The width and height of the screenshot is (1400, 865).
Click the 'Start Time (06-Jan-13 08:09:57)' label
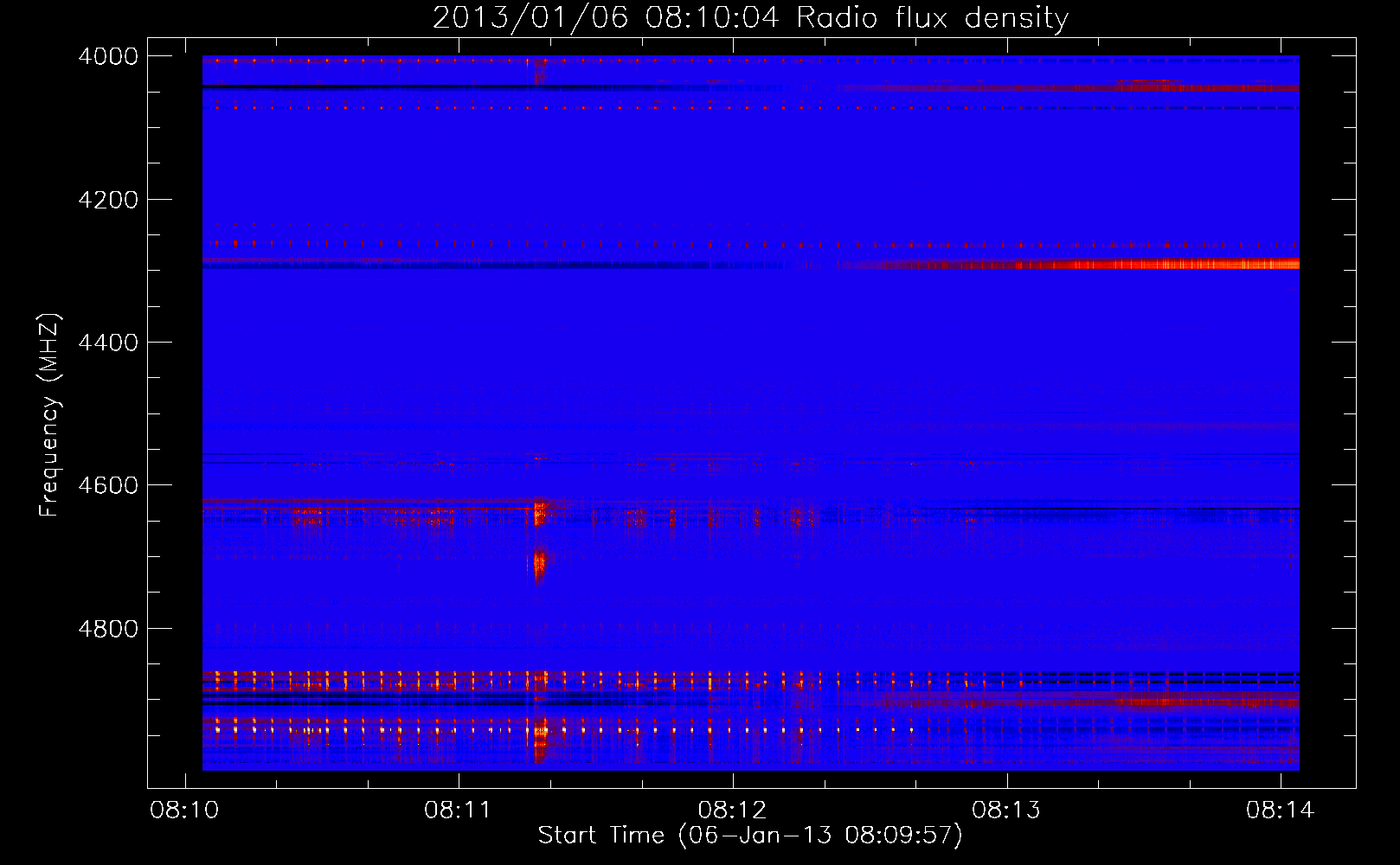tap(750, 836)
